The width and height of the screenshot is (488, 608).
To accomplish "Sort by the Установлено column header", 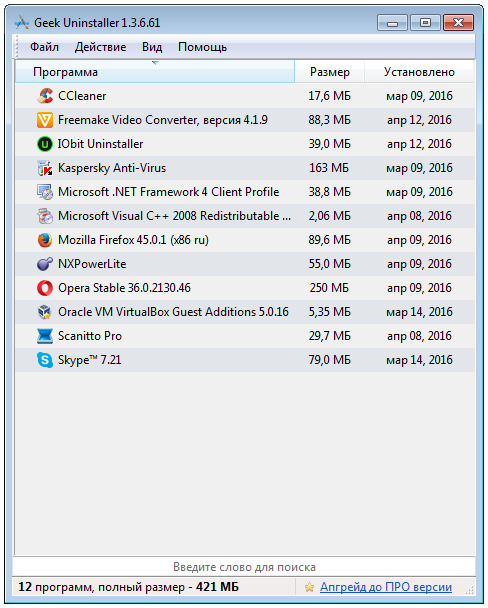I will pos(419,72).
